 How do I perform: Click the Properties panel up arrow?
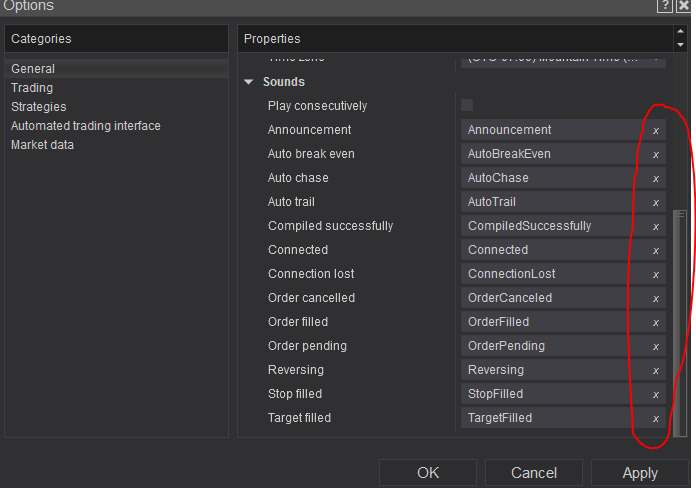[681, 33]
